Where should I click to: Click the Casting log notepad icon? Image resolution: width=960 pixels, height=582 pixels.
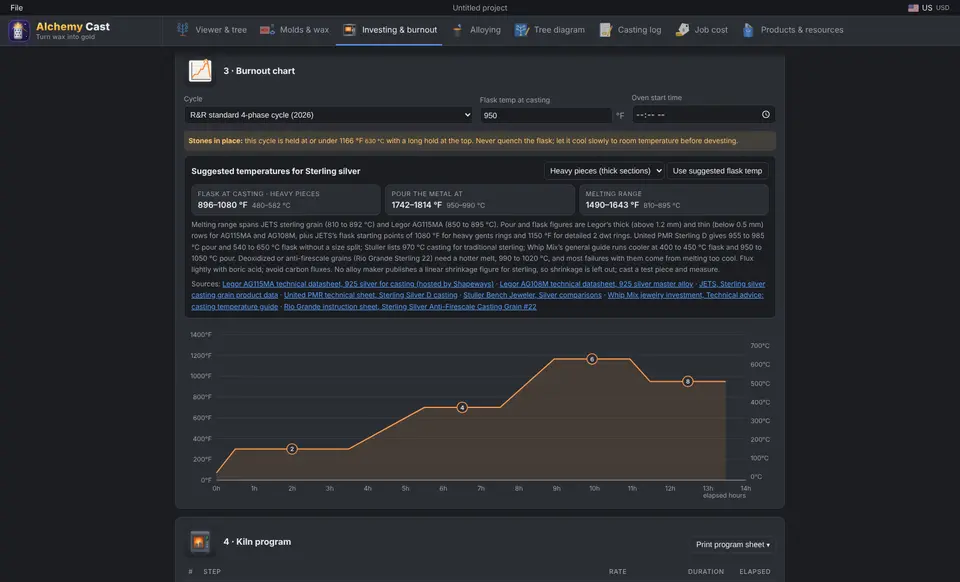pos(606,29)
